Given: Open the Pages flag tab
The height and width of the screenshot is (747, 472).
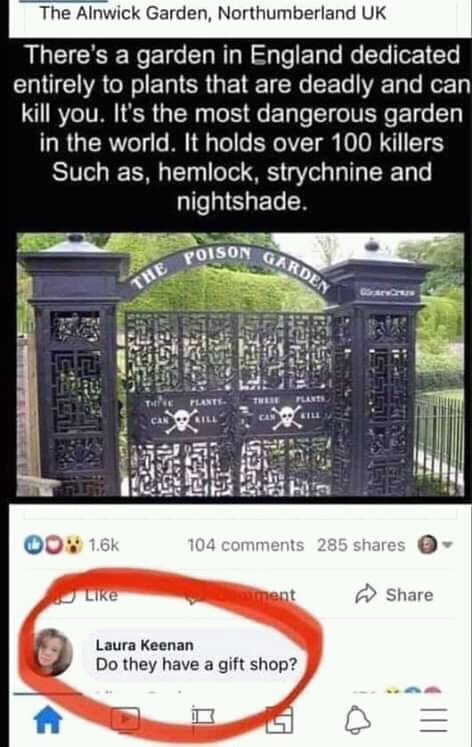Looking at the screenshot, I should (203, 719).
